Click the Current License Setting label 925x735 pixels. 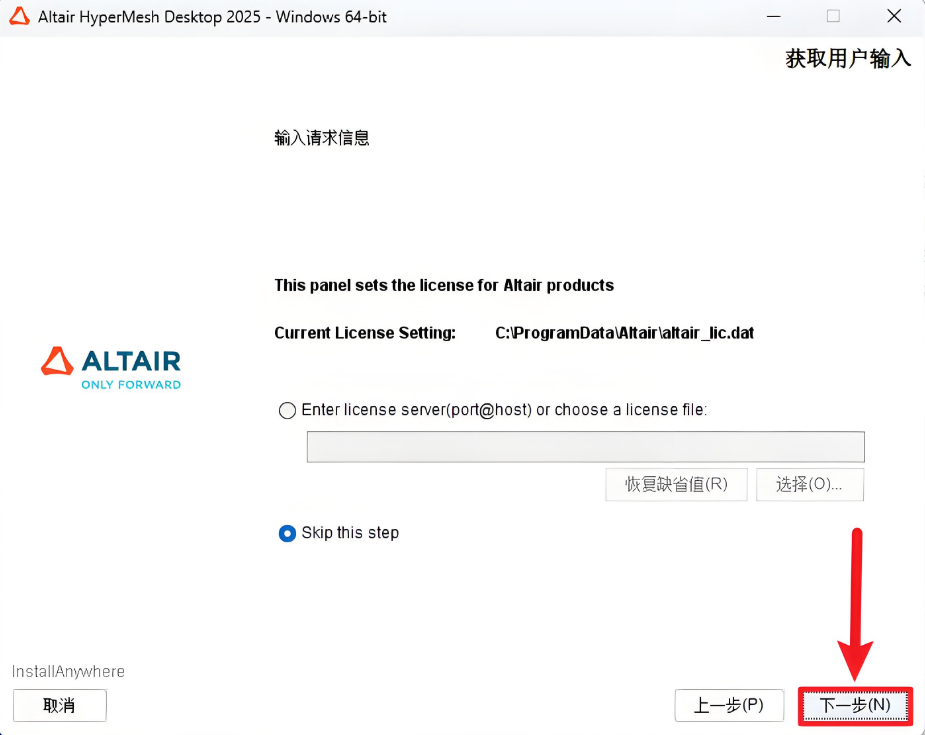pyautogui.click(x=365, y=333)
